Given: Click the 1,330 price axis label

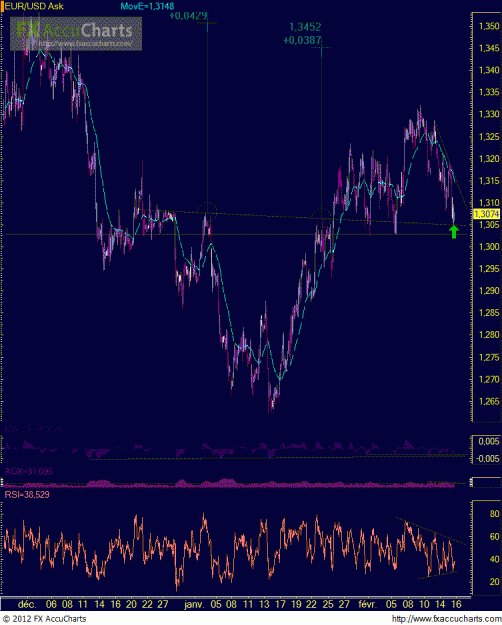Looking at the screenshot, I should pyautogui.click(x=489, y=114).
